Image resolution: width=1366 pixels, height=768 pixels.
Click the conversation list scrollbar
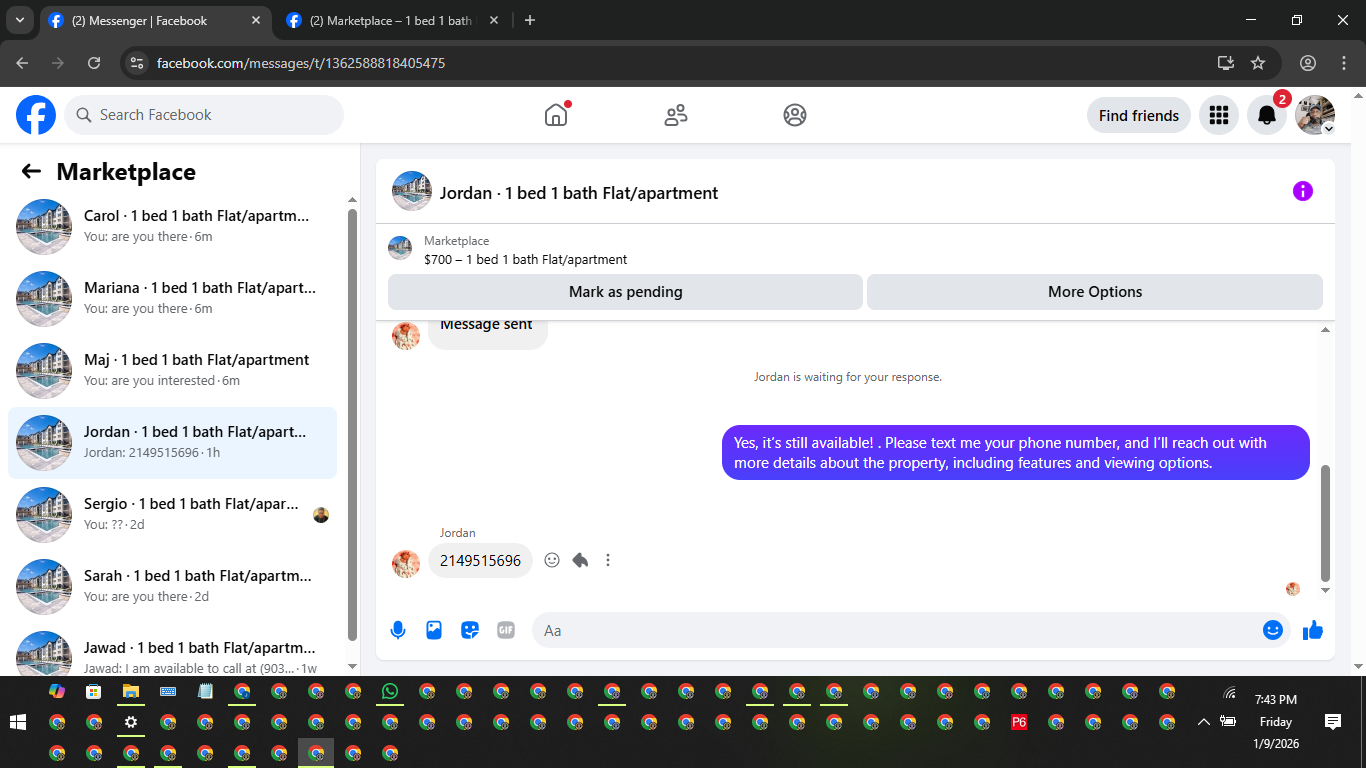(x=352, y=425)
